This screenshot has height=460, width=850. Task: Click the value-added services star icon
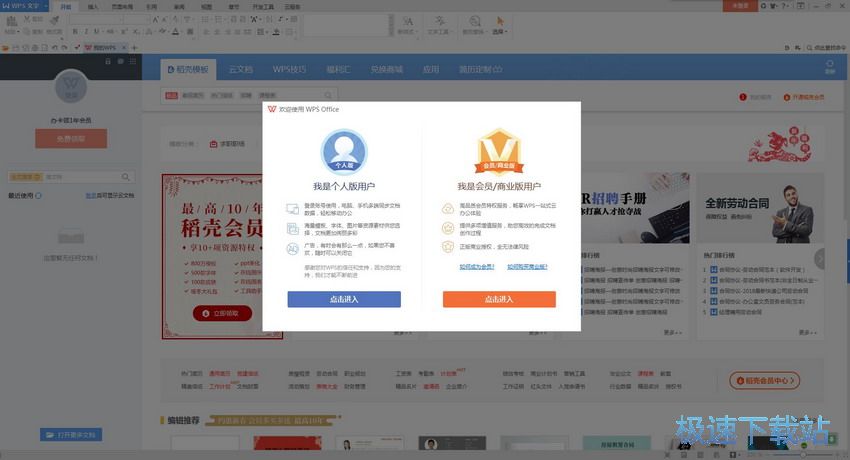pyautogui.click(x=448, y=228)
